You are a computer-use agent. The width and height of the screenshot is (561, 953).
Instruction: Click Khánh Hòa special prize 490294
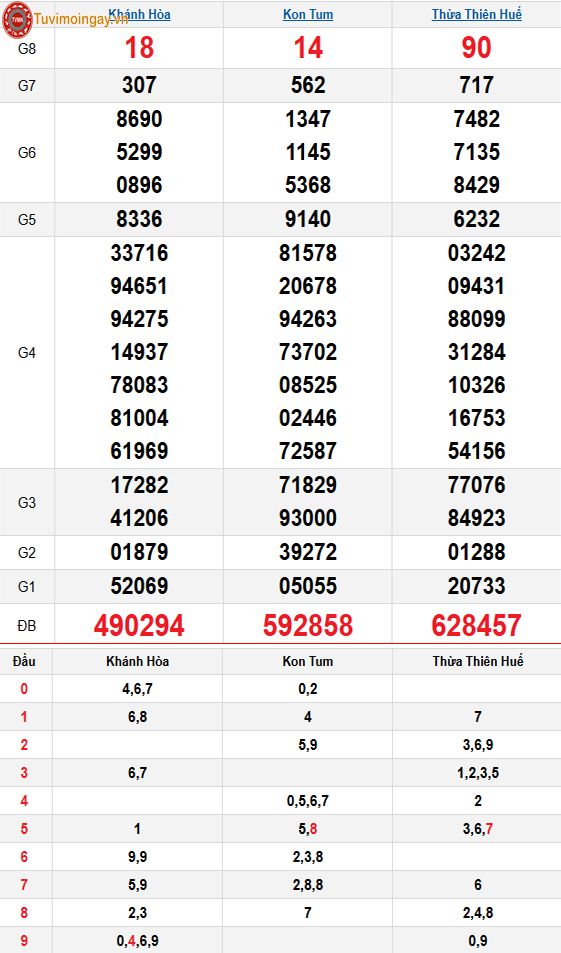(139, 625)
